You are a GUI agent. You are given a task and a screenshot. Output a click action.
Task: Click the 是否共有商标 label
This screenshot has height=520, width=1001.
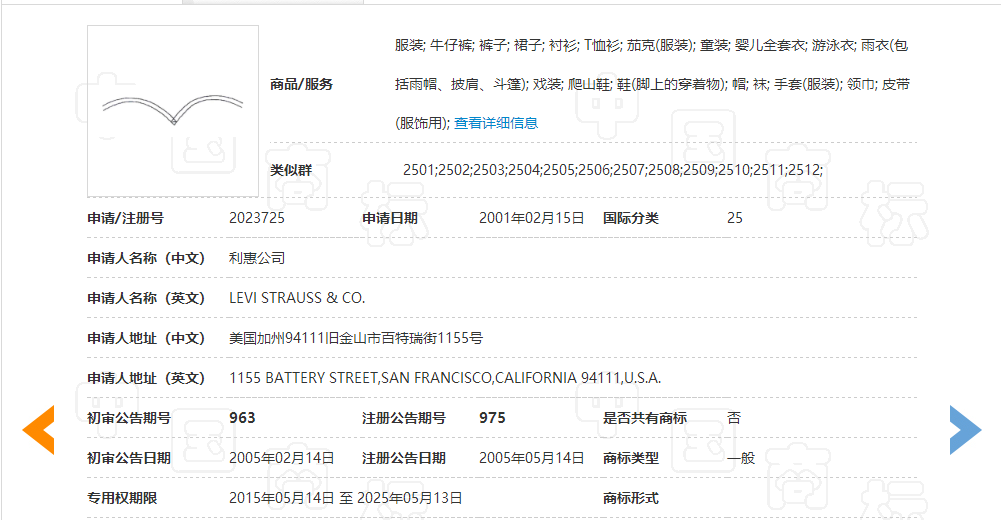coord(645,418)
